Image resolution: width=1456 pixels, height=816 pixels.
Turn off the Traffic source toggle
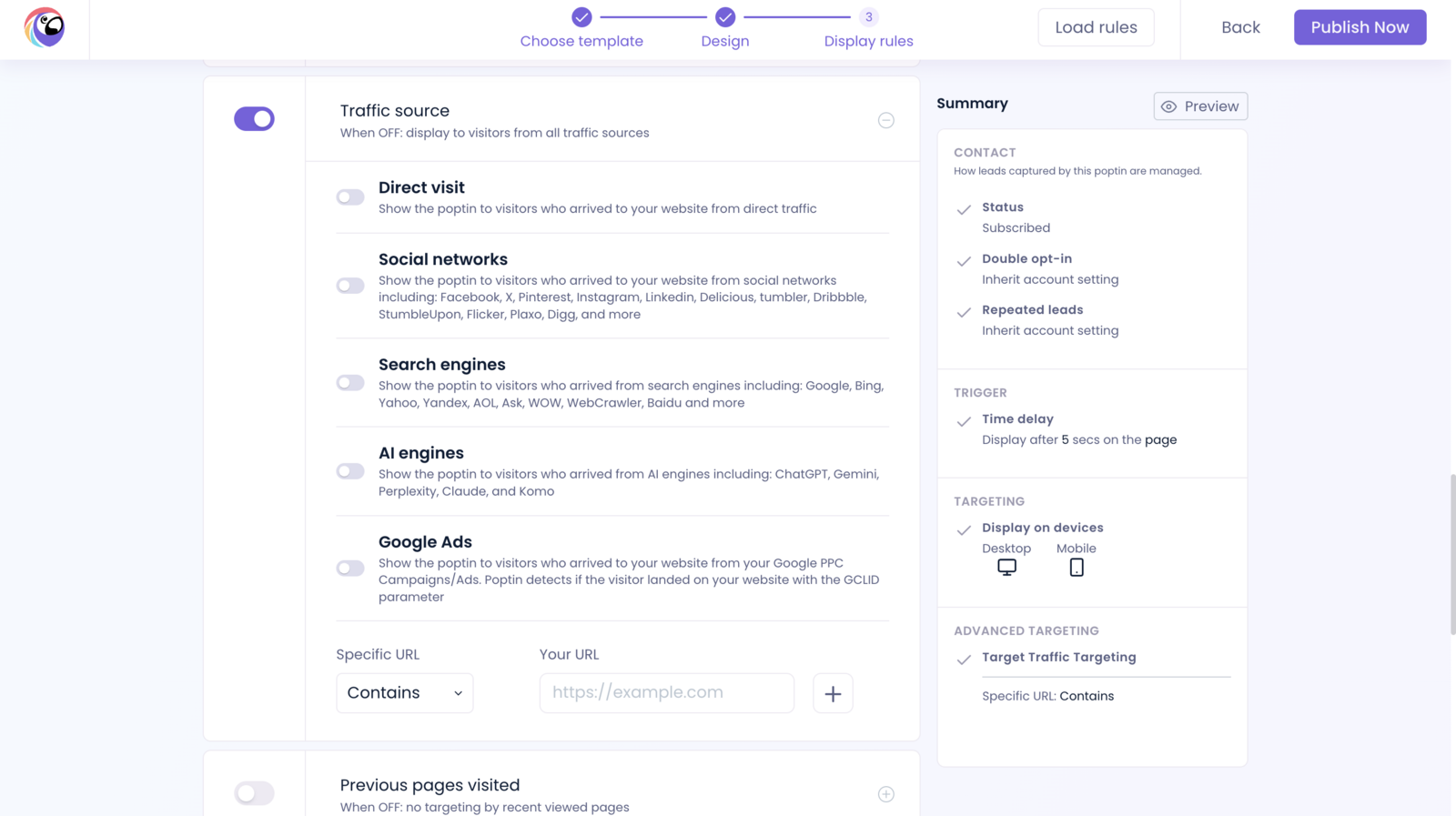(x=254, y=119)
